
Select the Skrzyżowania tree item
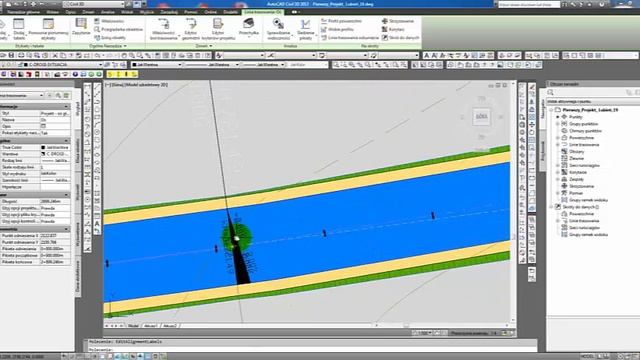[582, 186]
